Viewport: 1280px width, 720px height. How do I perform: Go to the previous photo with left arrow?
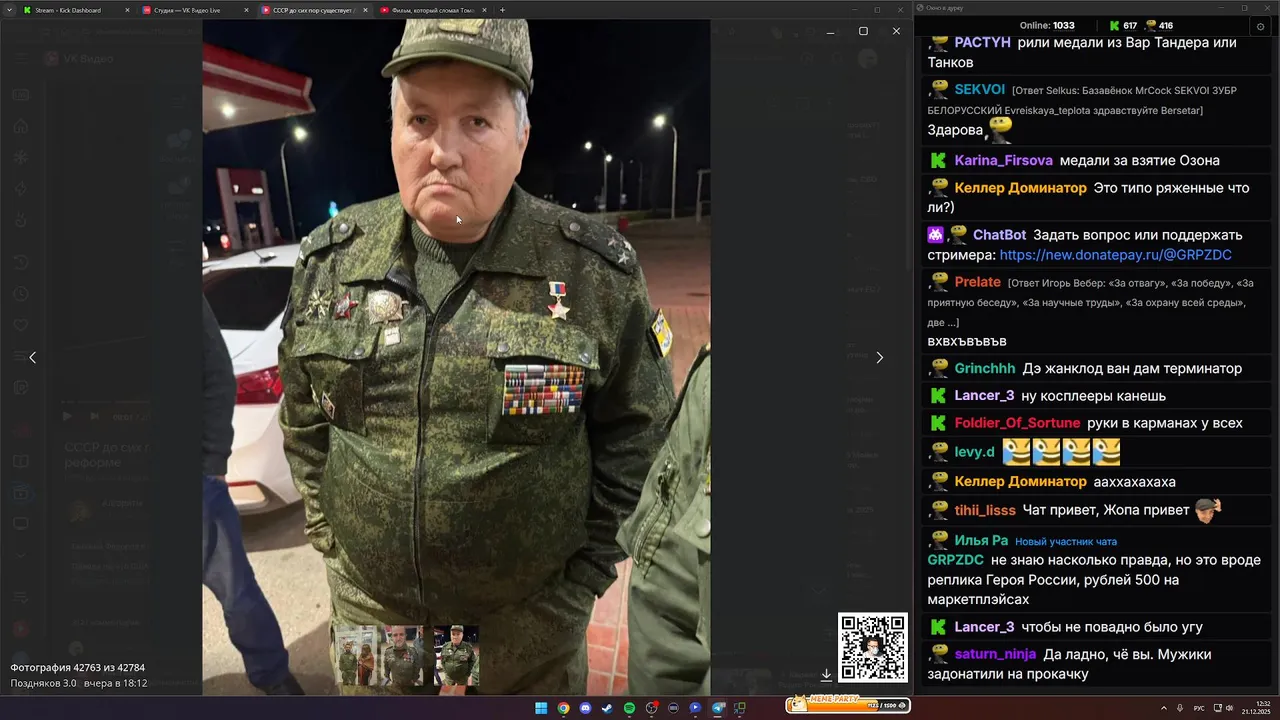click(32, 357)
